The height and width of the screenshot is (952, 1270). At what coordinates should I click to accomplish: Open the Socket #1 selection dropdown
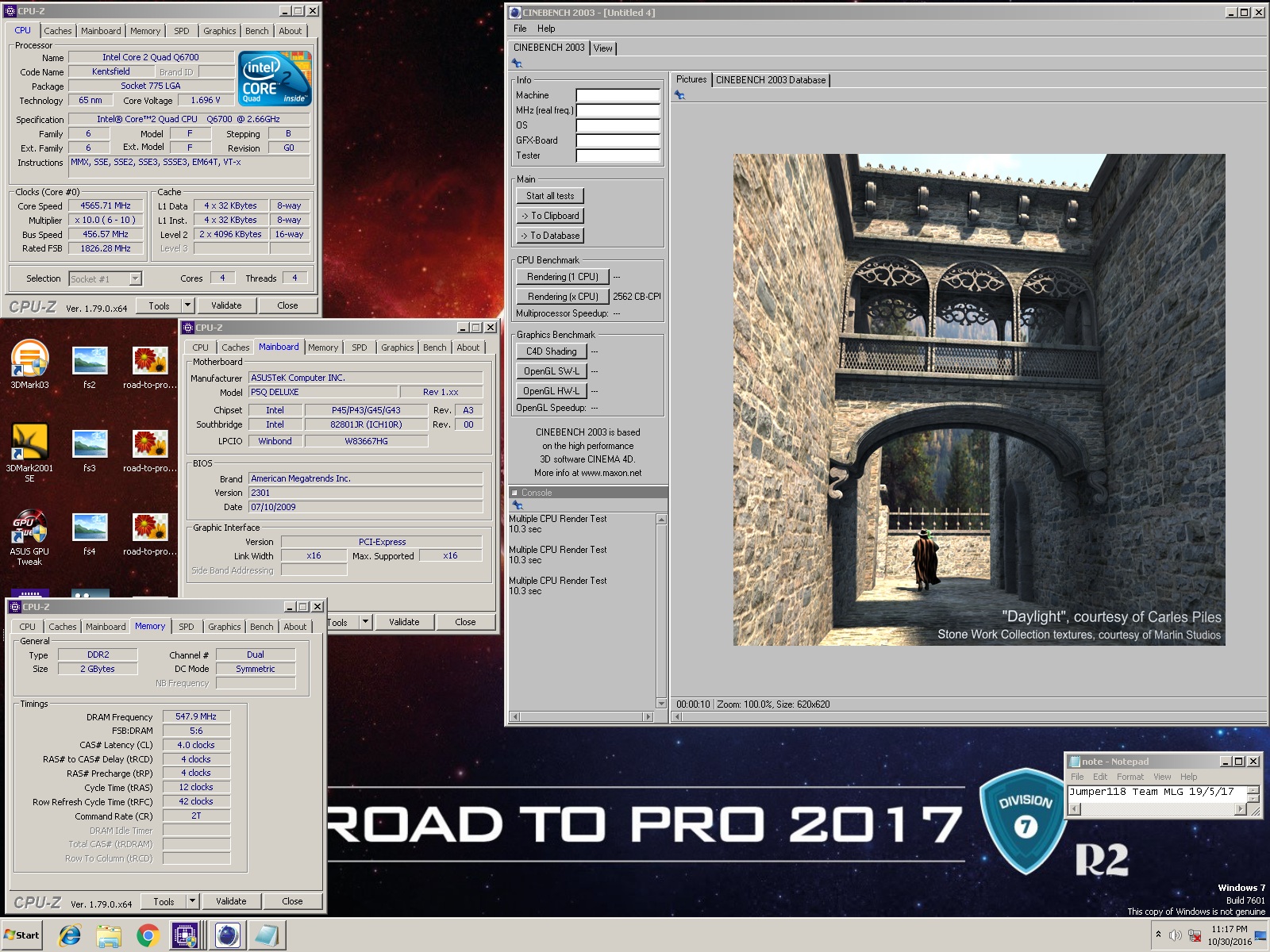click(x=135, y=278)
